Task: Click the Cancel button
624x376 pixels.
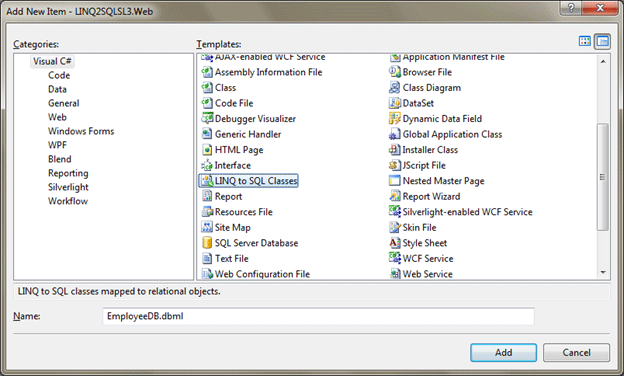Action: (576, 353)
